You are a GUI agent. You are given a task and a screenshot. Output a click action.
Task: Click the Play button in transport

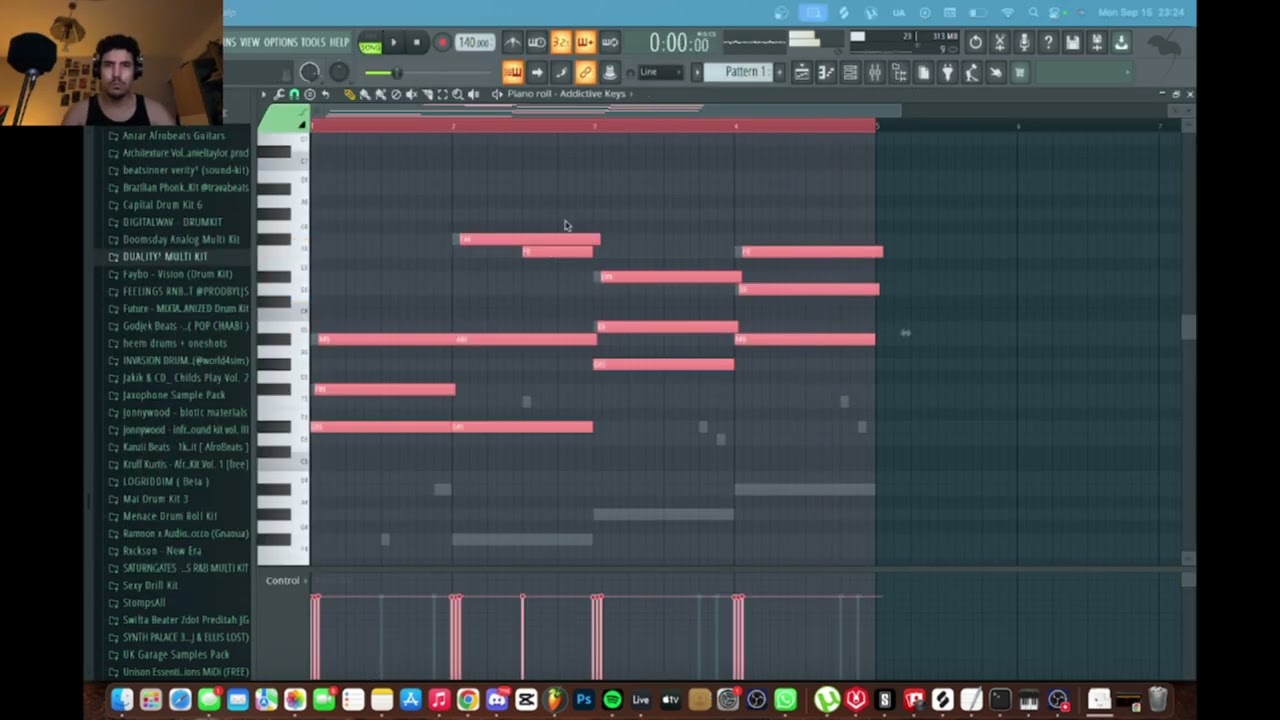tap(393, 43)
